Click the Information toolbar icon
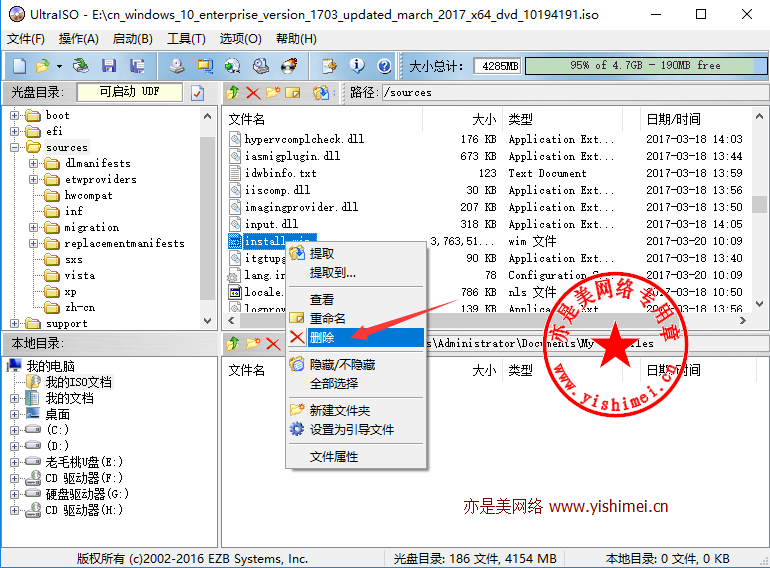Viewport: 770px width, 568px height. coord(357,65)
